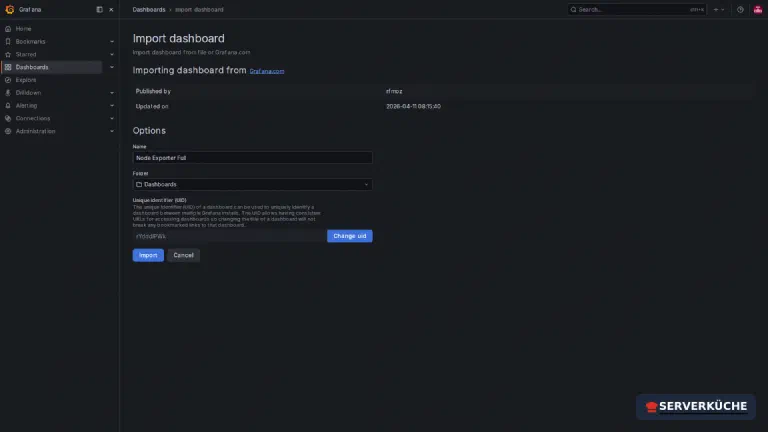The image size is (768, 432).
Task: Open Home in the sidebar
Action: (24, 29)
